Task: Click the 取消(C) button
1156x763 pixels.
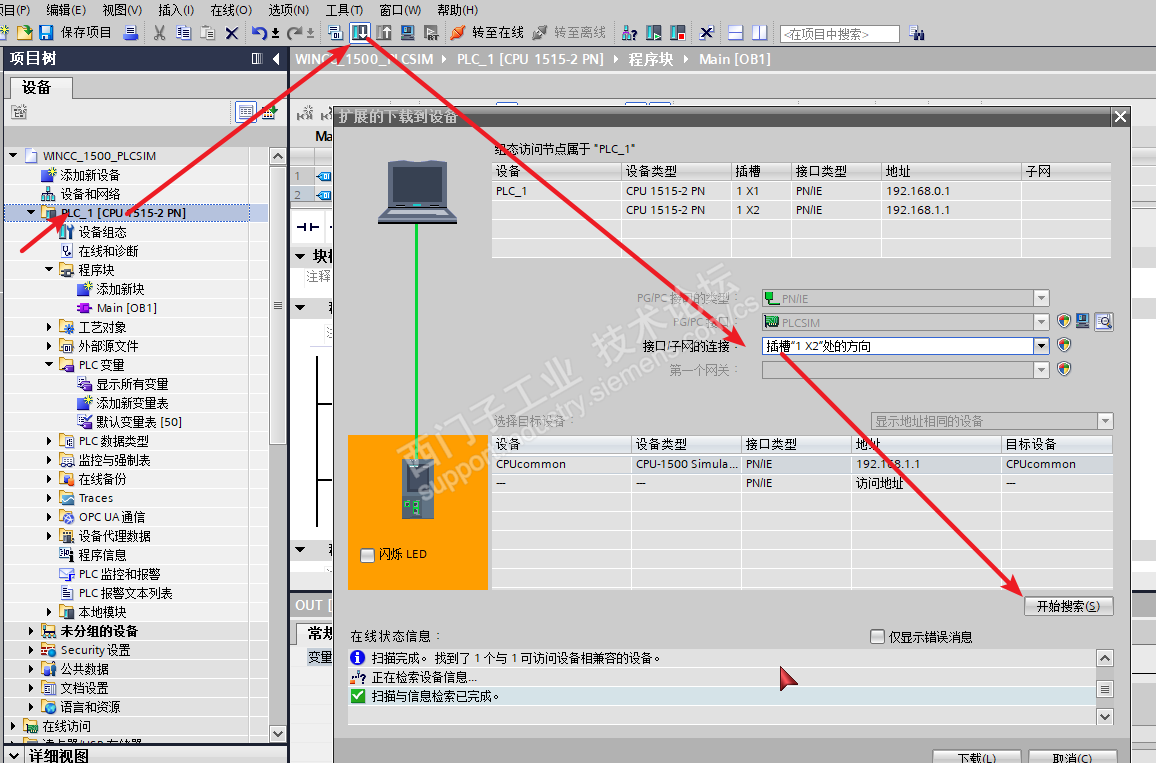Action: 1072,757
